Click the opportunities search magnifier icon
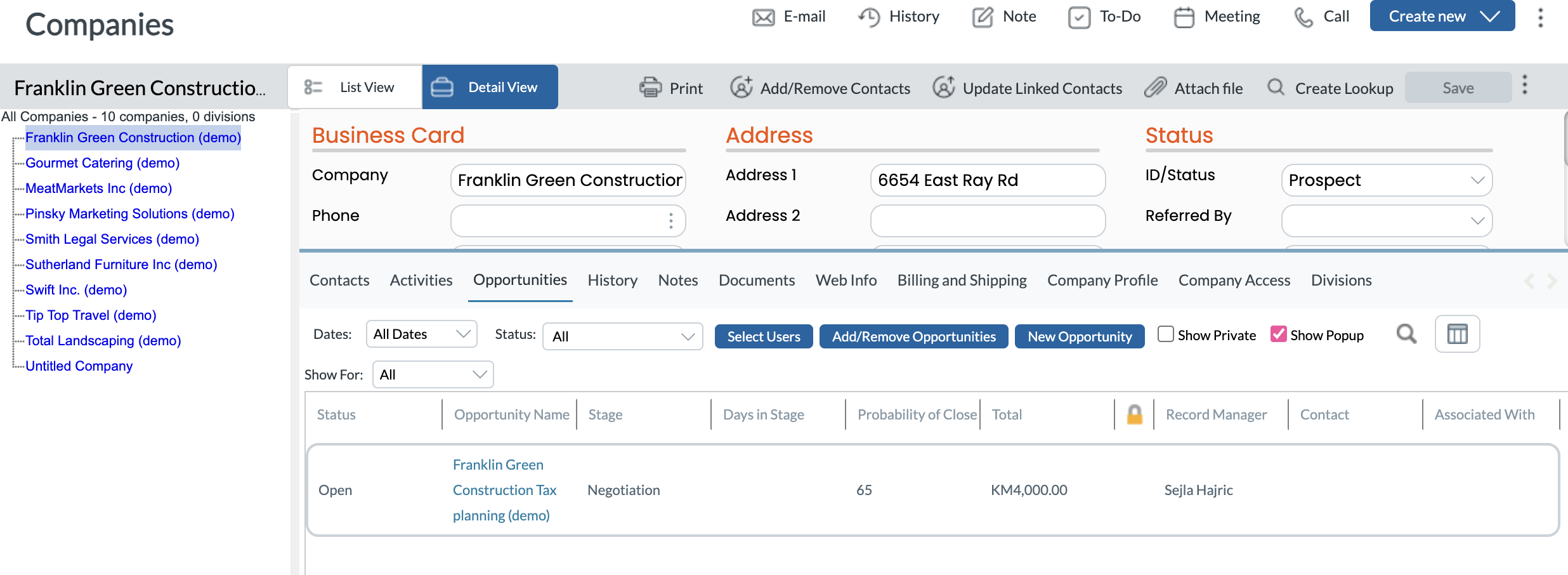The width and height of the screenshot is (1568, 575). coord(1406,334)
